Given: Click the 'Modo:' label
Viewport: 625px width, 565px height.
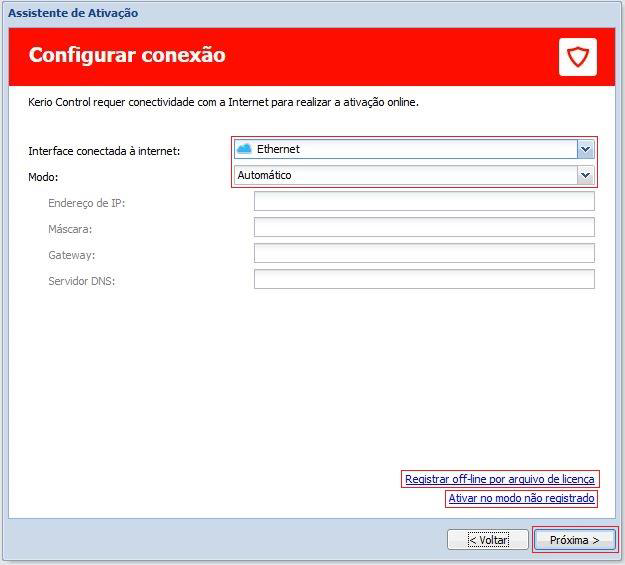Looking at the screenshot, I should (x=43, y=177).
